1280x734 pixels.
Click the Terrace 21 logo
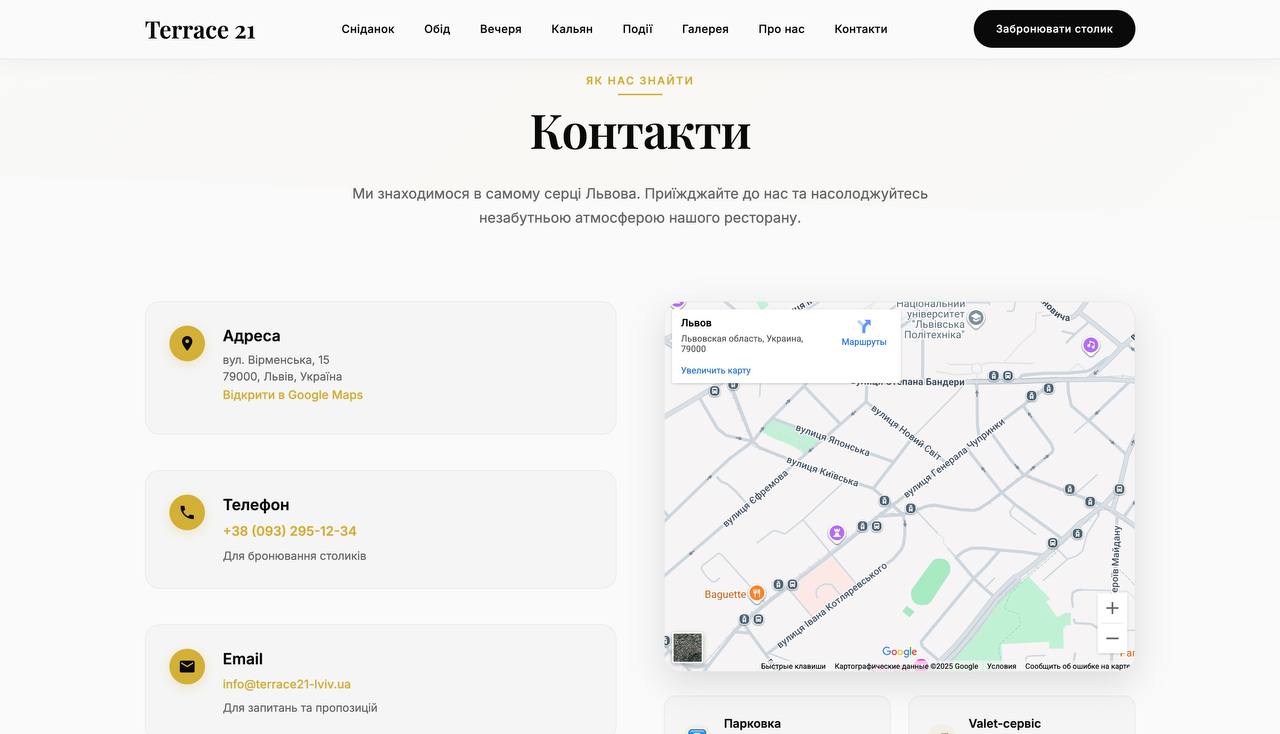(200, 30)
